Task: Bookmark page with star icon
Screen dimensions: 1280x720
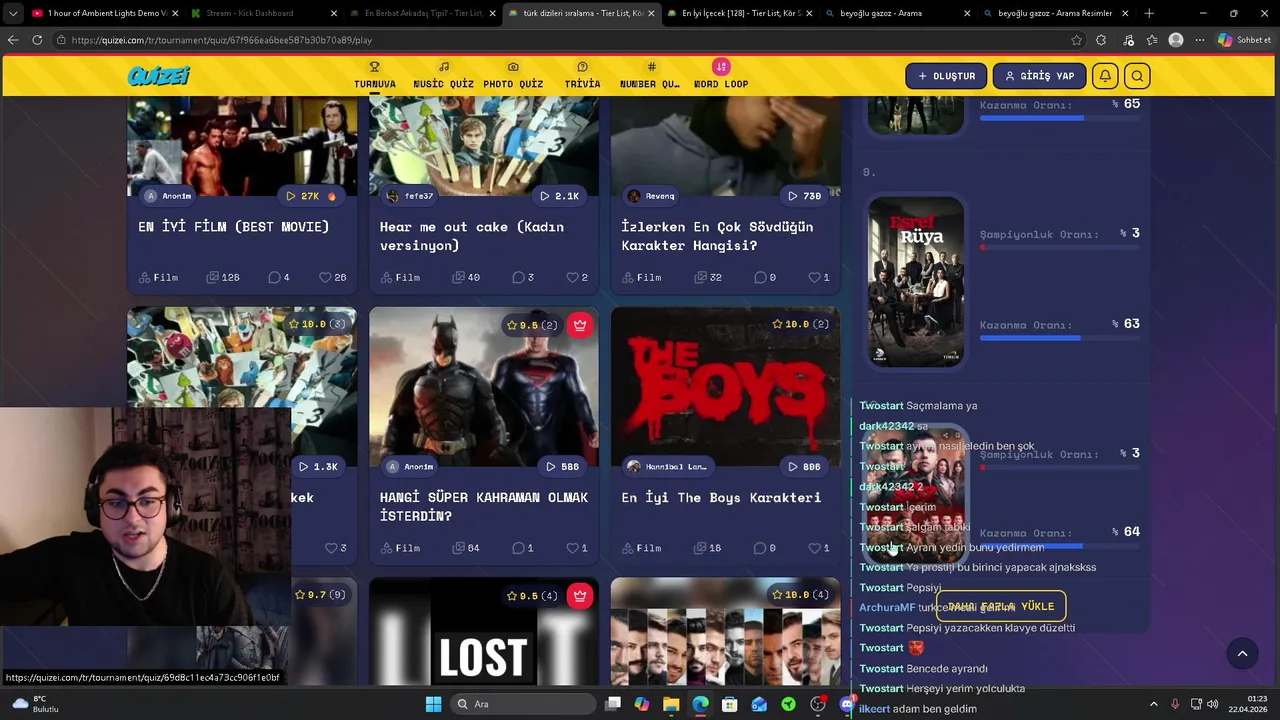Action: pos(1076,40)
